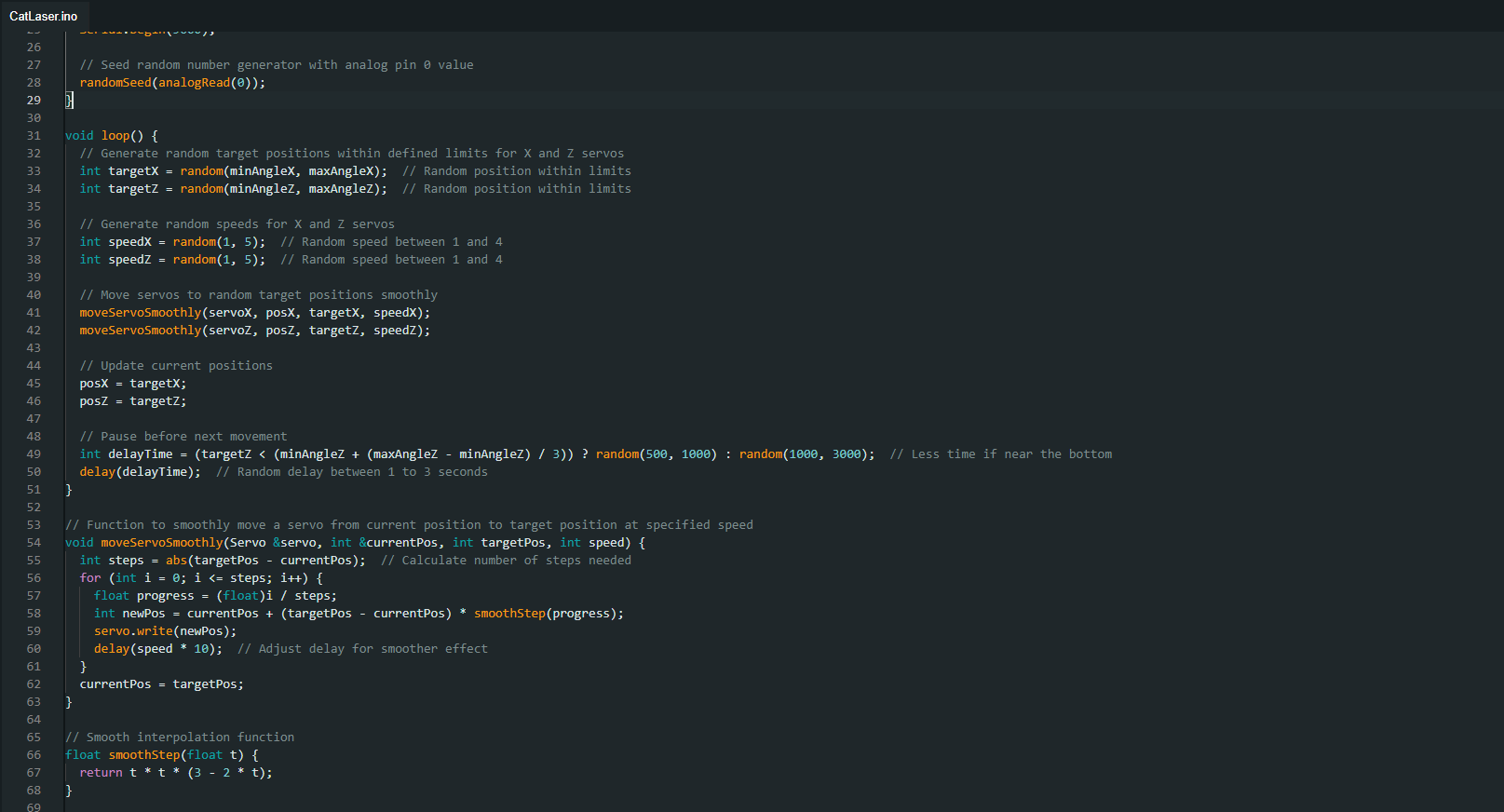The image size is (1504, 812).
Task: Click 'Less time if near the bottom' comment
Action: [x=1001, y=454]
